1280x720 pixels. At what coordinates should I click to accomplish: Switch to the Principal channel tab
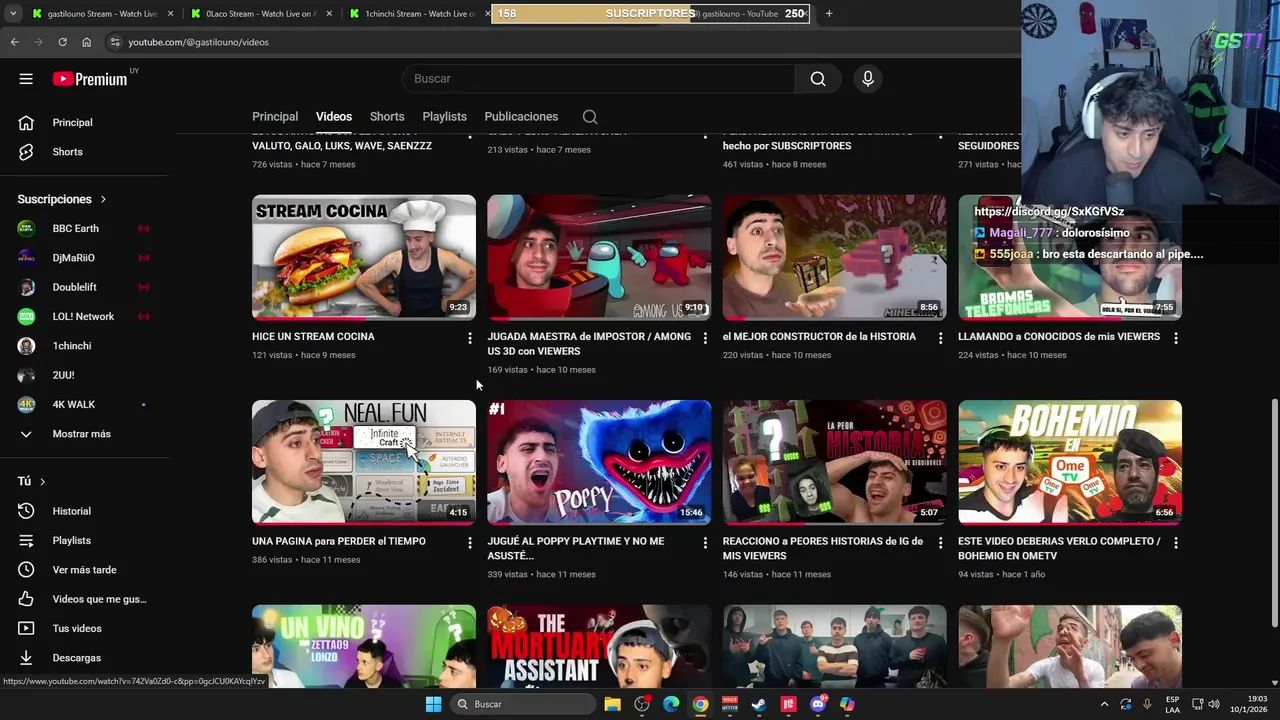pos(275,117)
